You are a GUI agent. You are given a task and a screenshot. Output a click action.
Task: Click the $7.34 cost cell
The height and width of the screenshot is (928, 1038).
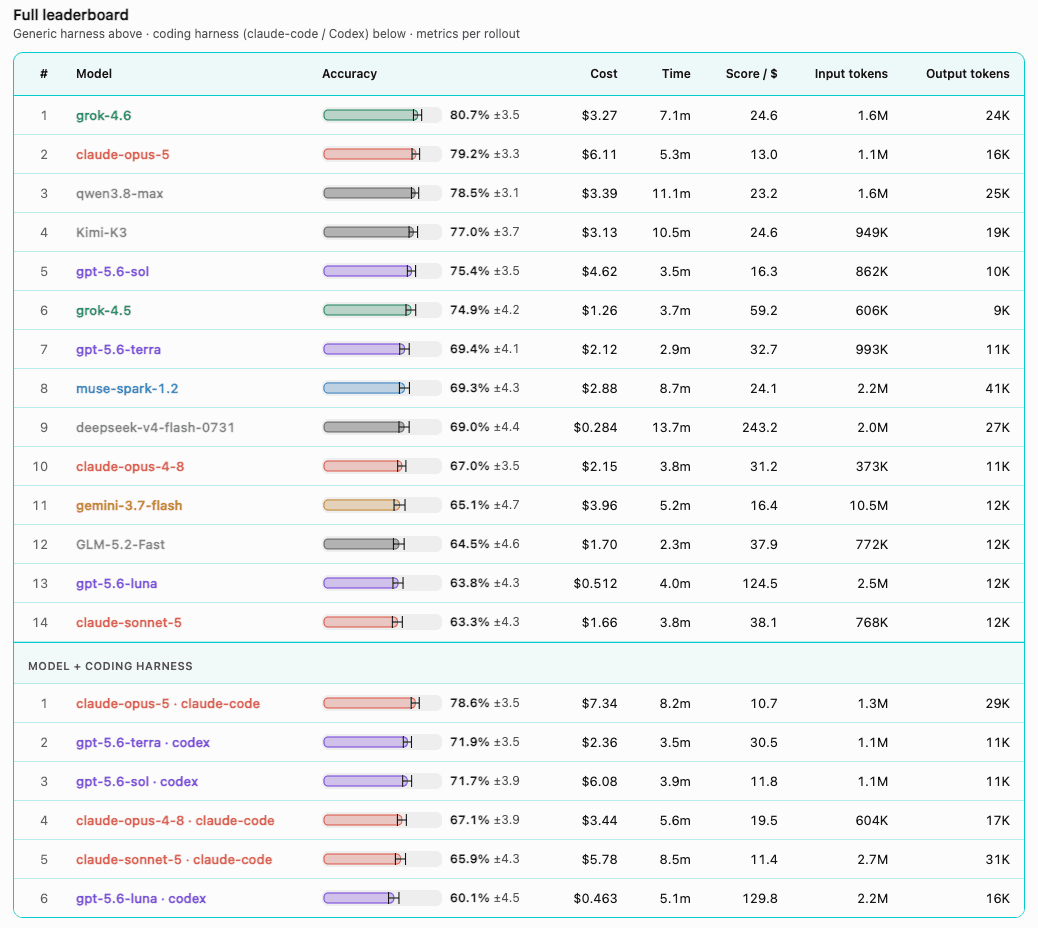599,704
